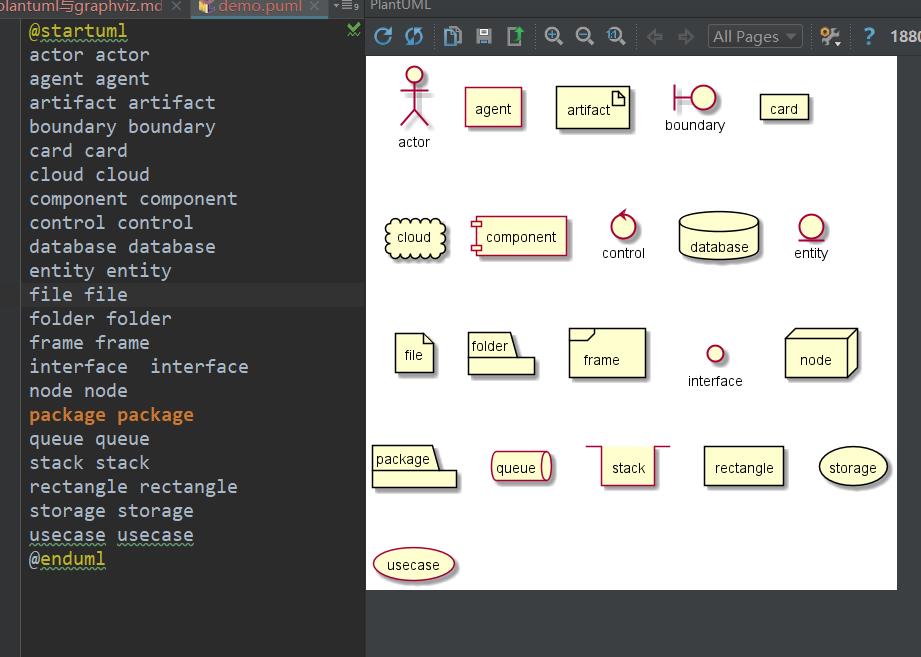Copy the diagram to clipboard
This screenshot has height=657, width=921.
pyautogui.click(x=452, y=37)
